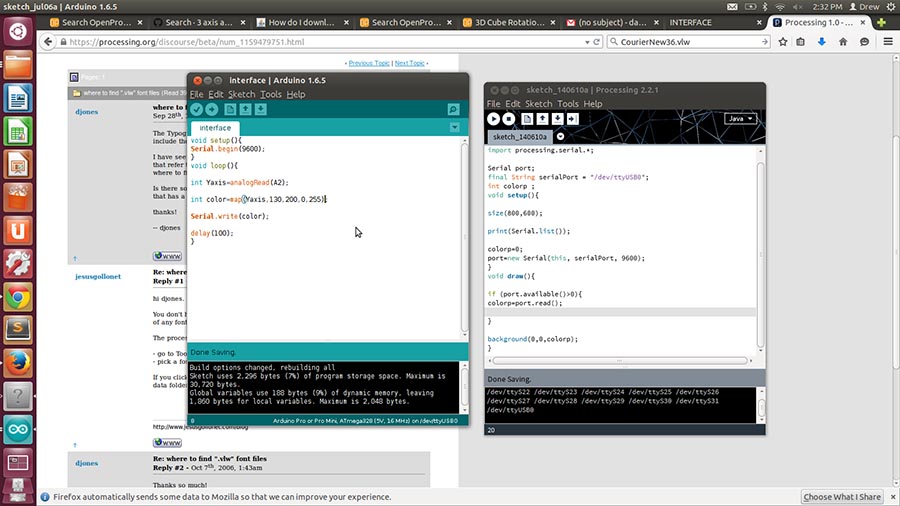Click Processing Export application icon
Screen dimensions: 900x506
tap(572, 119)
